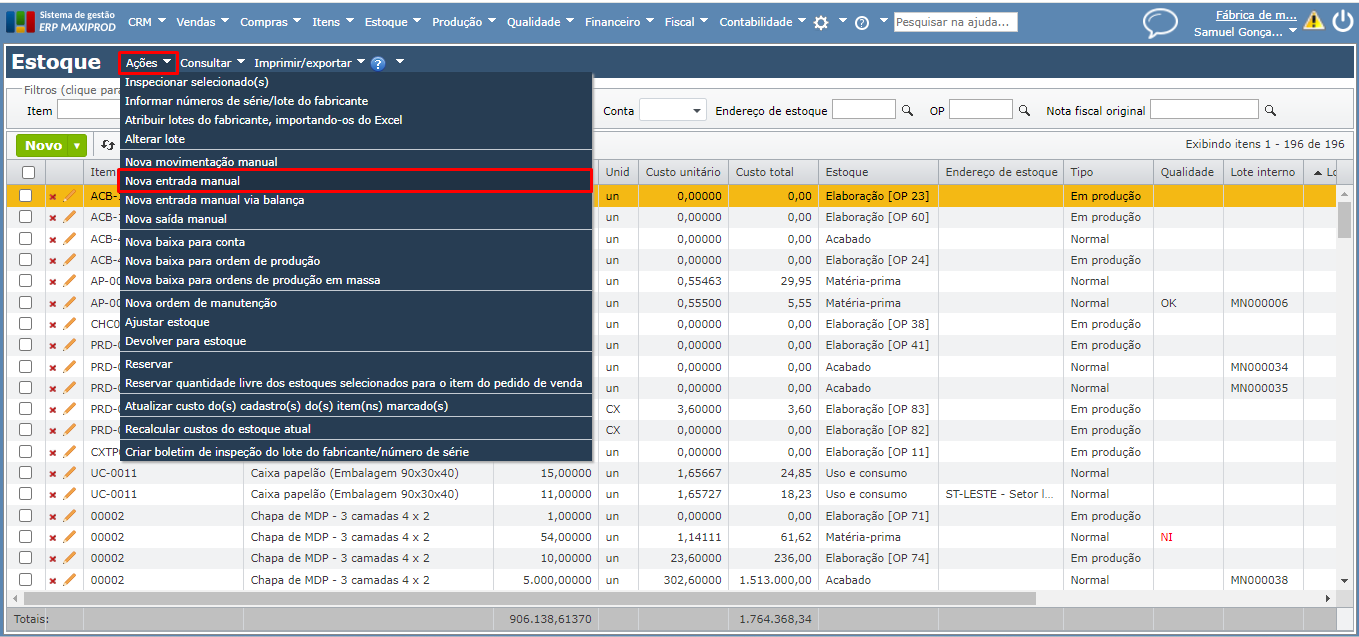1359x637 pixels.
Task: Choose Ajustar estoque from Ações menu
Action: pos(167,322)
